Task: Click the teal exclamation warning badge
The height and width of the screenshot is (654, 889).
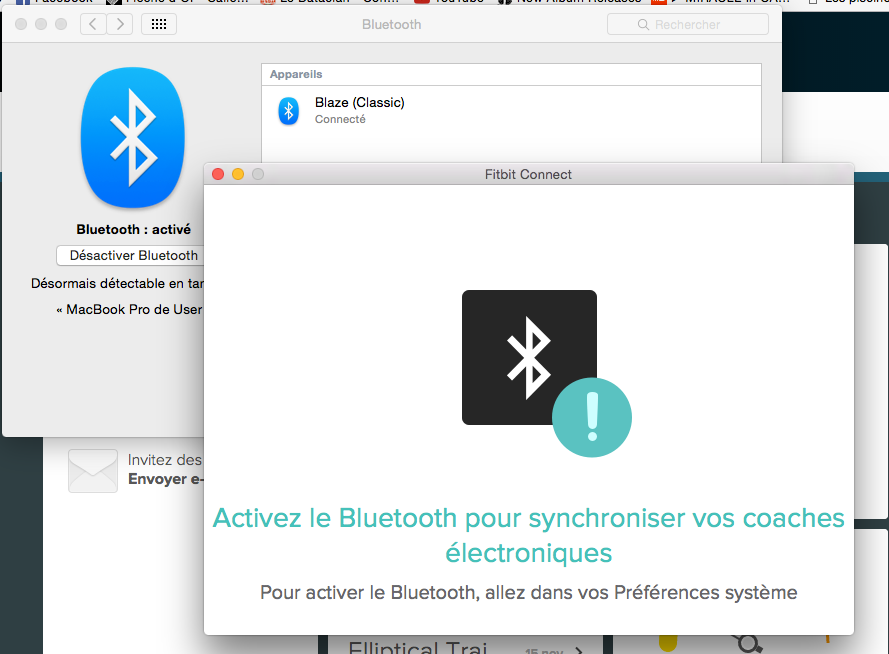Action: [592, 417]
